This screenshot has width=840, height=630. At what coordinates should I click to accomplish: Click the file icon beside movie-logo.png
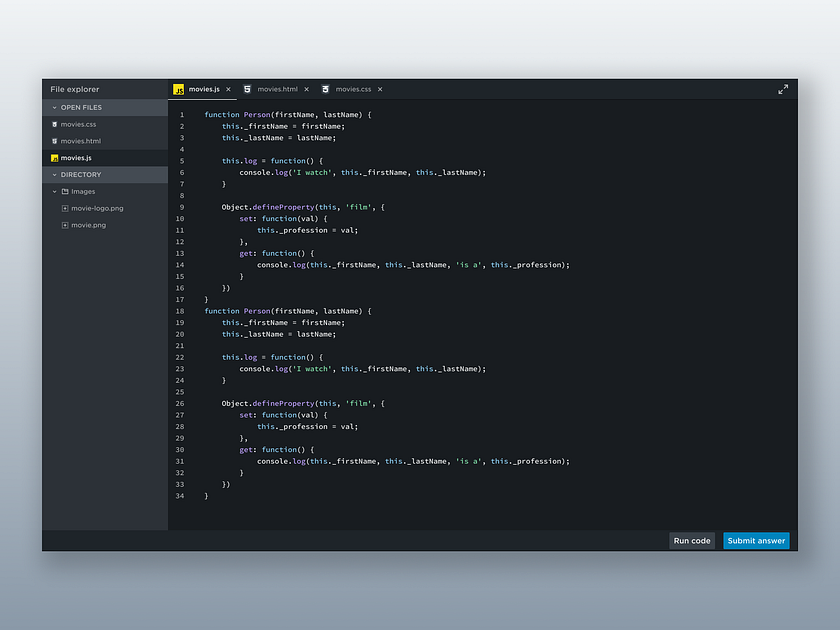(x=65, y=208)
